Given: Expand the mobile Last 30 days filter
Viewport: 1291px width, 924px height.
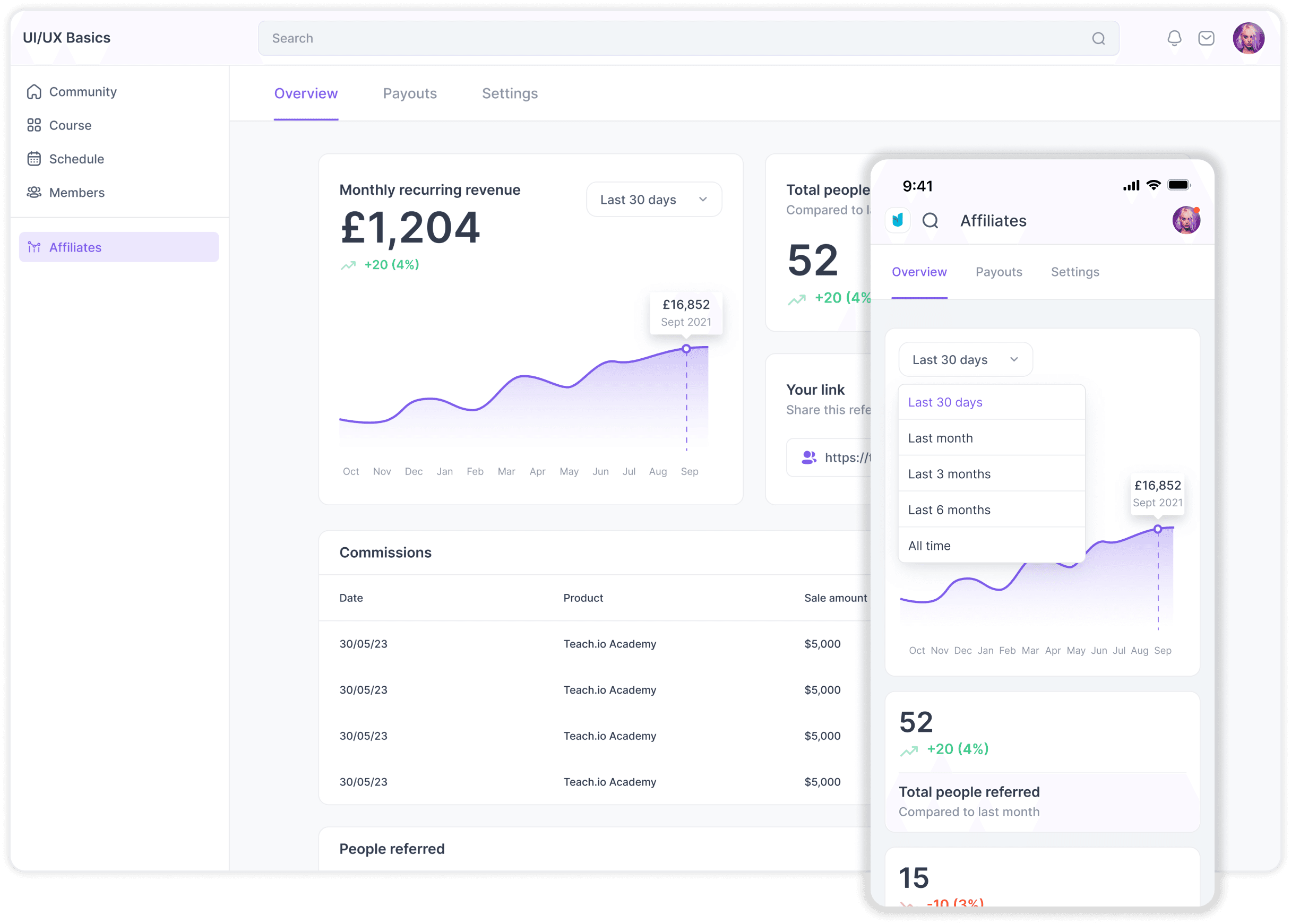Looking at the screenshot, I should point(965,358).
